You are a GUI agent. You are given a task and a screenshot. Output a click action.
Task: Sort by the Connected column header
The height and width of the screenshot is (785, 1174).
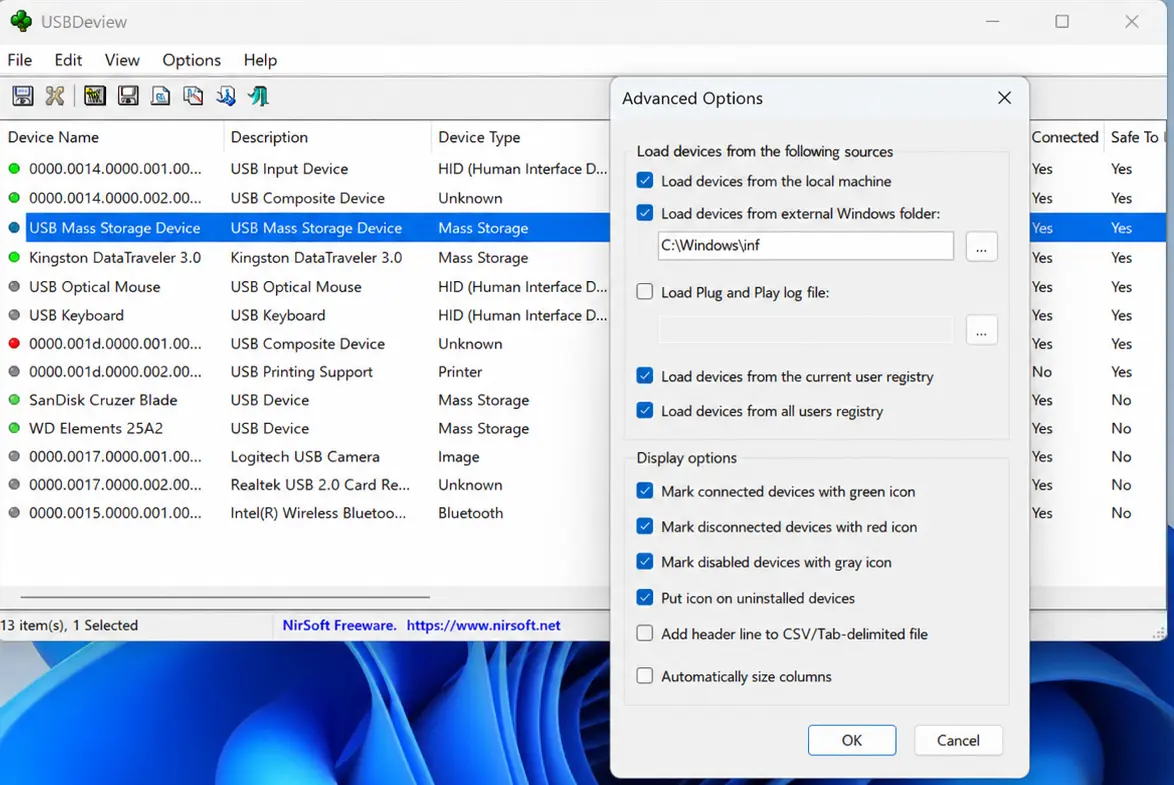coord(1065,137)
